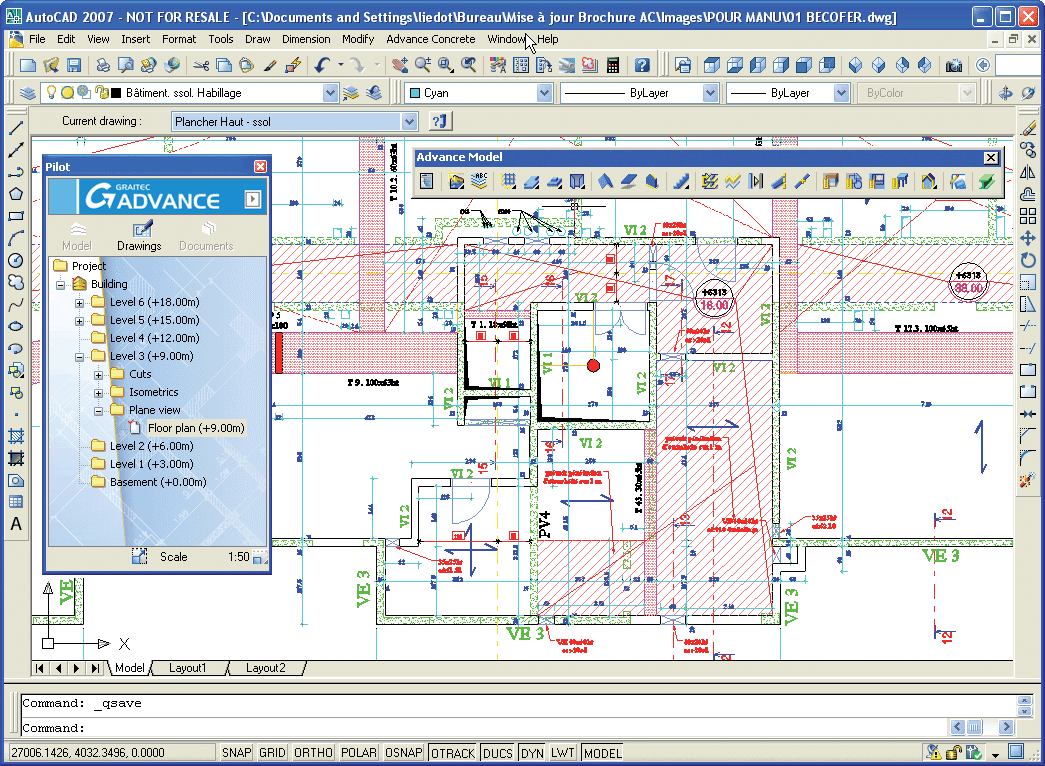Viewport: 1045px width, 766px height.
Task: Click the arrow button on Graitec Advance banner
Action: [x=253, y=199]
